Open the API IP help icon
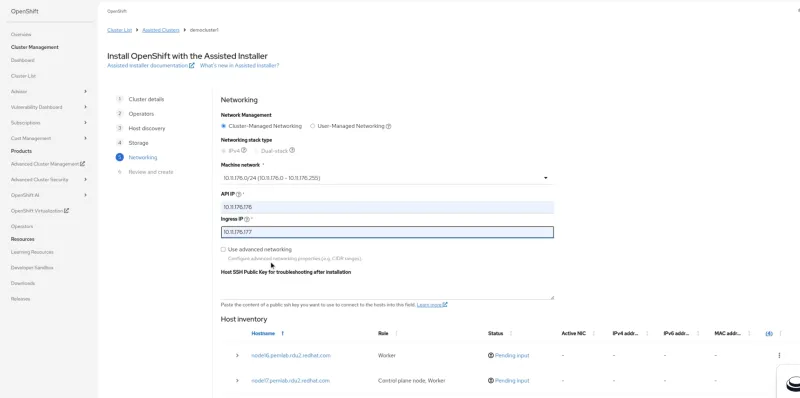 tap(239, 194)
